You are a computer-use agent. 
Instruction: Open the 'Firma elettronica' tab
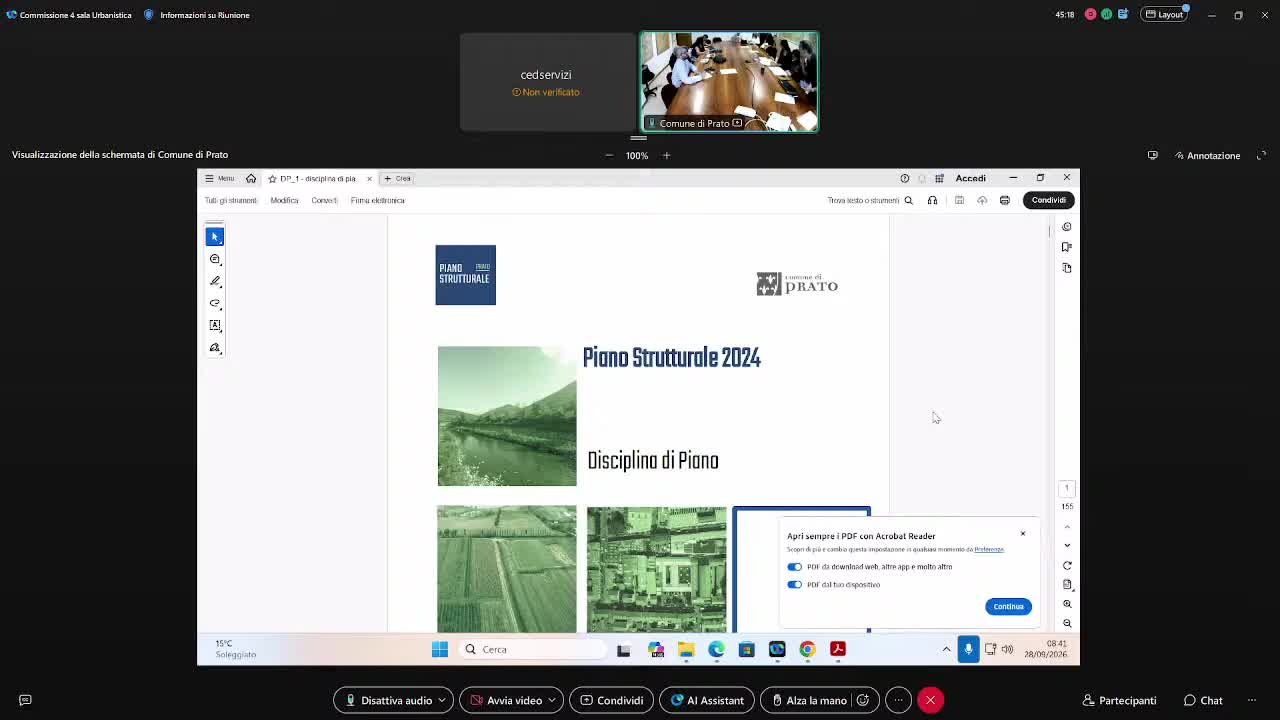point(378,200)
